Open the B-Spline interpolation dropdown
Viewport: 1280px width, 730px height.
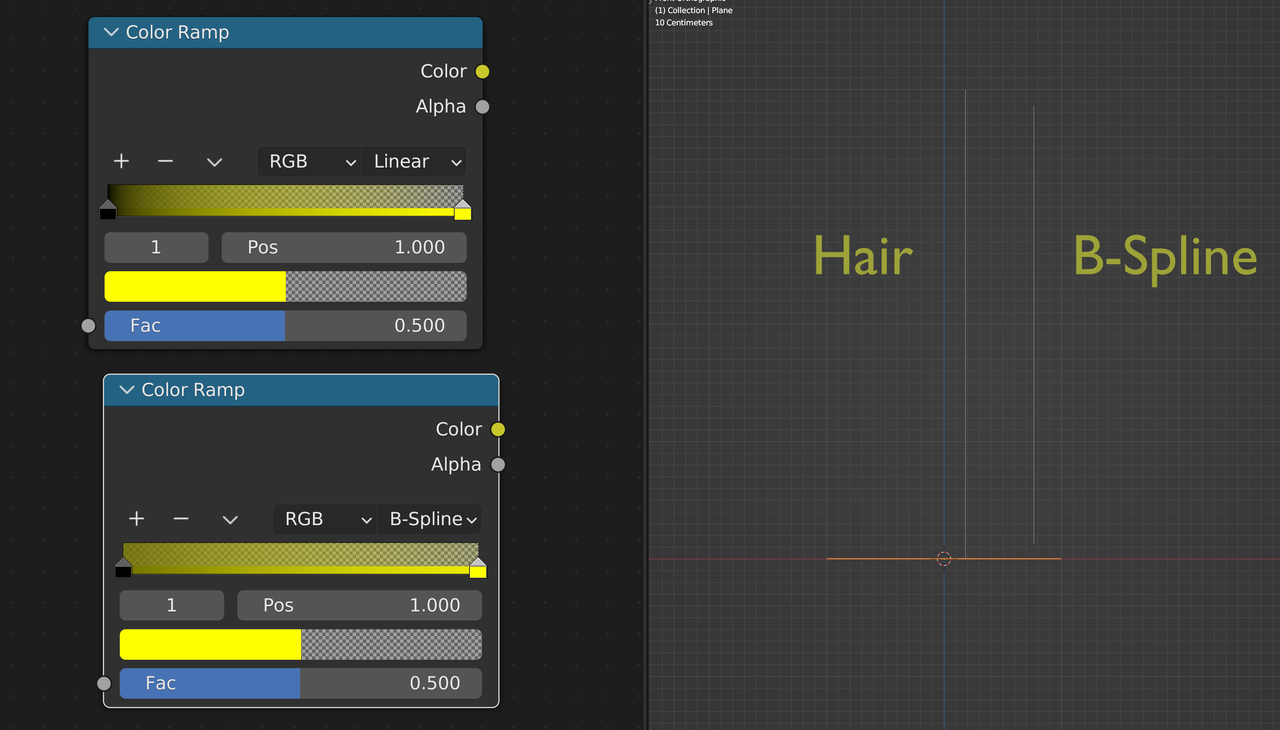432,519
